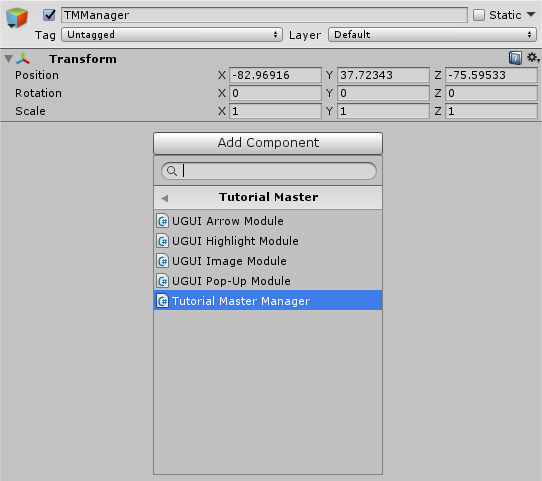
Task: Click the UGUI Highlight Module script icon
Action: pyautogui.click(x=162, y=241)
